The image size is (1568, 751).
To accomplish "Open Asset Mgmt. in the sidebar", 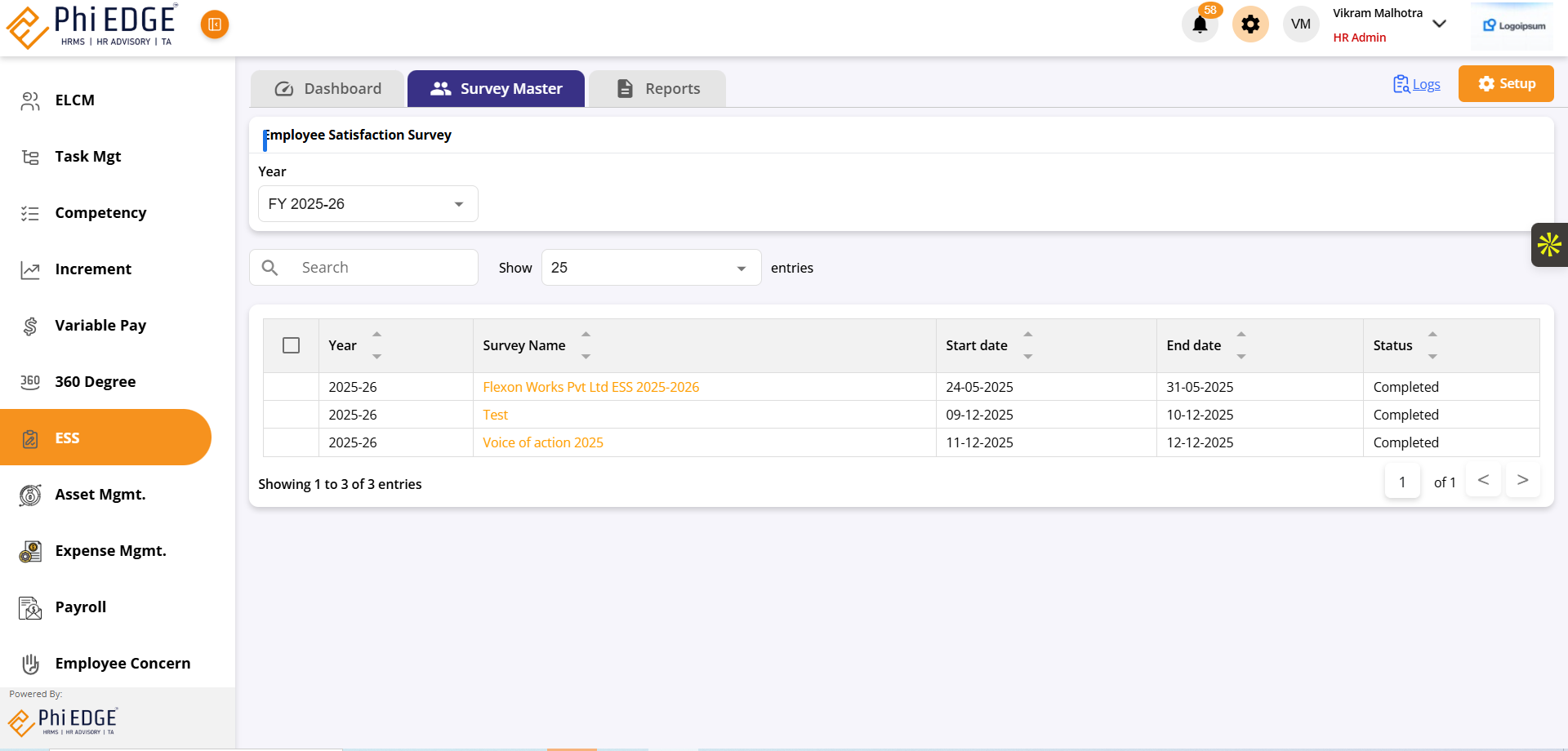I will click(x=100, y=495).
